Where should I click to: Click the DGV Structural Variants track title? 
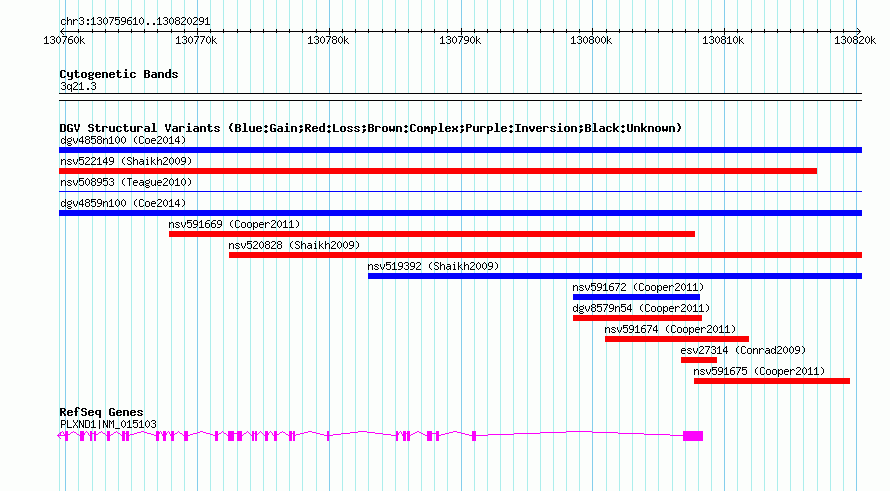point(371,128)
